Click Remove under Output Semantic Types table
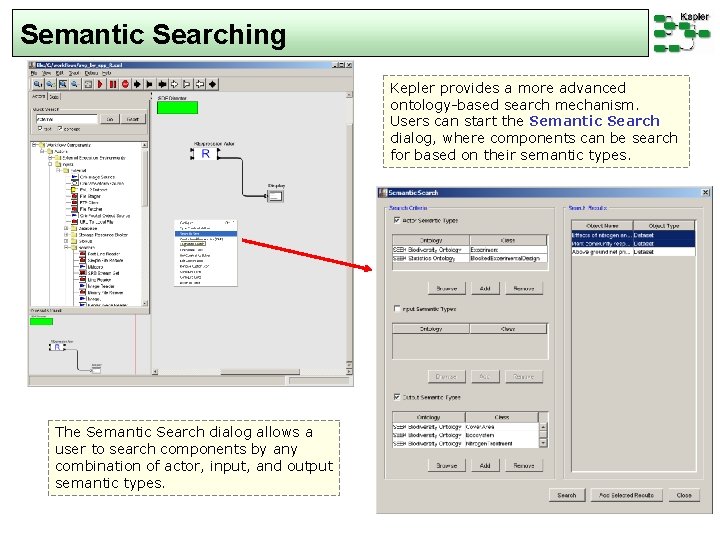Screen dimensions: 720x540 [x=524, y=465]
